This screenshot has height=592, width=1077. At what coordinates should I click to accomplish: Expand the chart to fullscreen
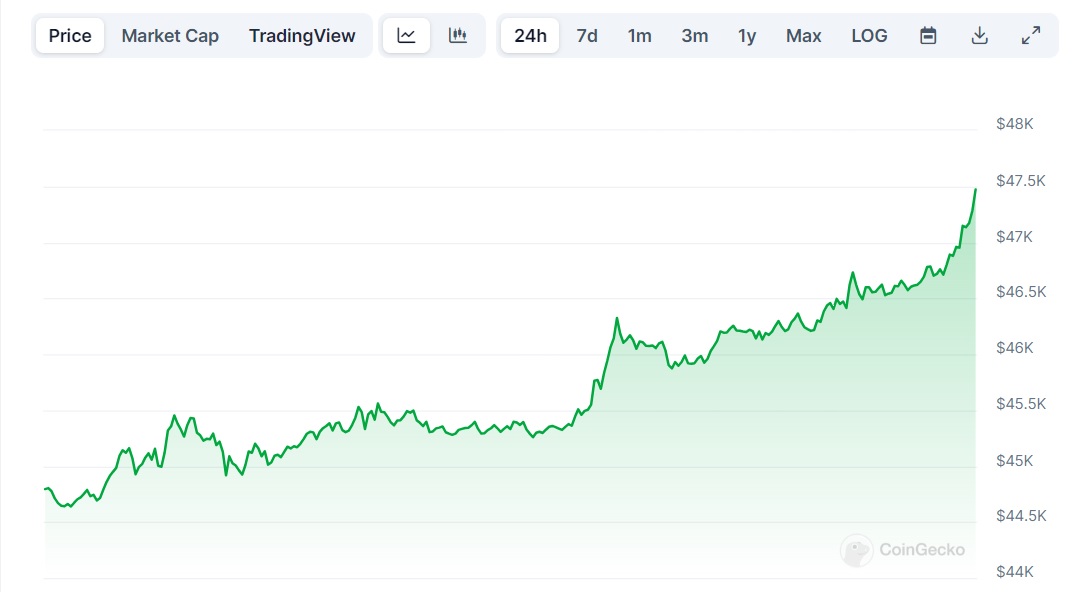pos(1031,35)
